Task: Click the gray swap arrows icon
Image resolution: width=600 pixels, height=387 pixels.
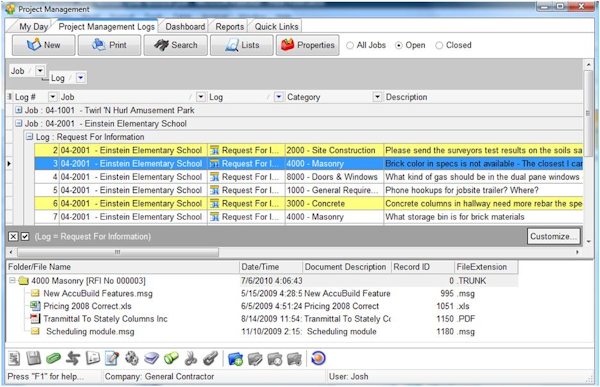Action: (73, 359)
